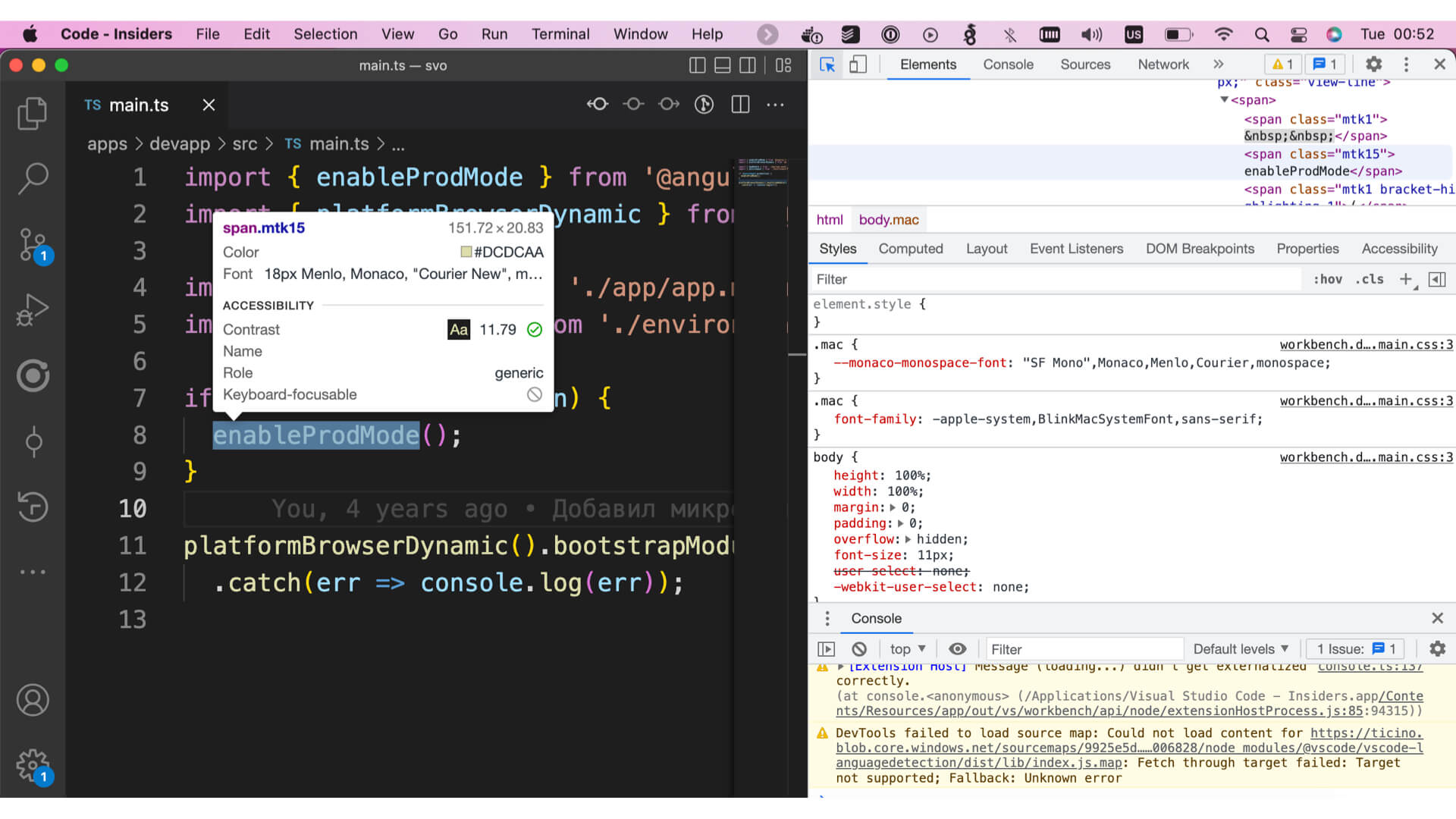Open the Explorer view in activity bar
1456x819 pixels.
click(33, 114)
